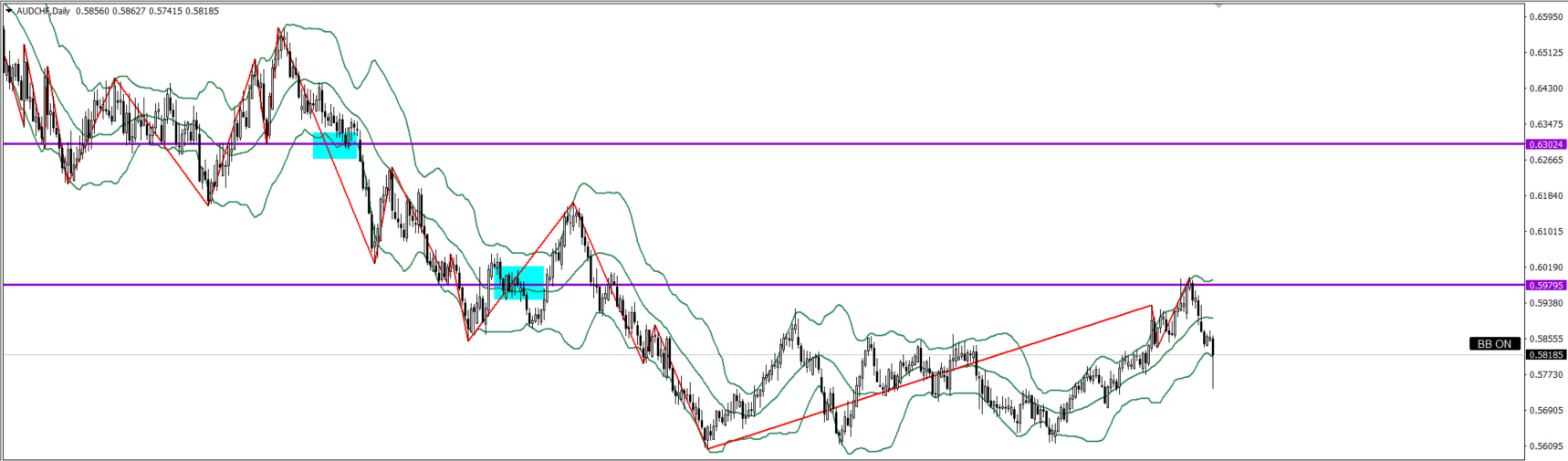The height and width of the screenshot is (461, 1568).
Task: Click the chart shift triangle marker at top
Action: [1218, 5]
